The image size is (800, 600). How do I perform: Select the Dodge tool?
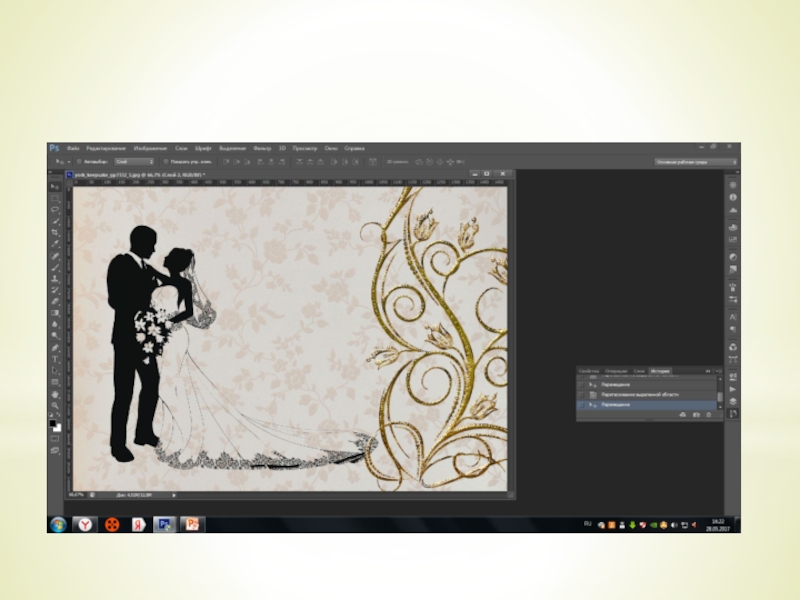pos(55,336)
